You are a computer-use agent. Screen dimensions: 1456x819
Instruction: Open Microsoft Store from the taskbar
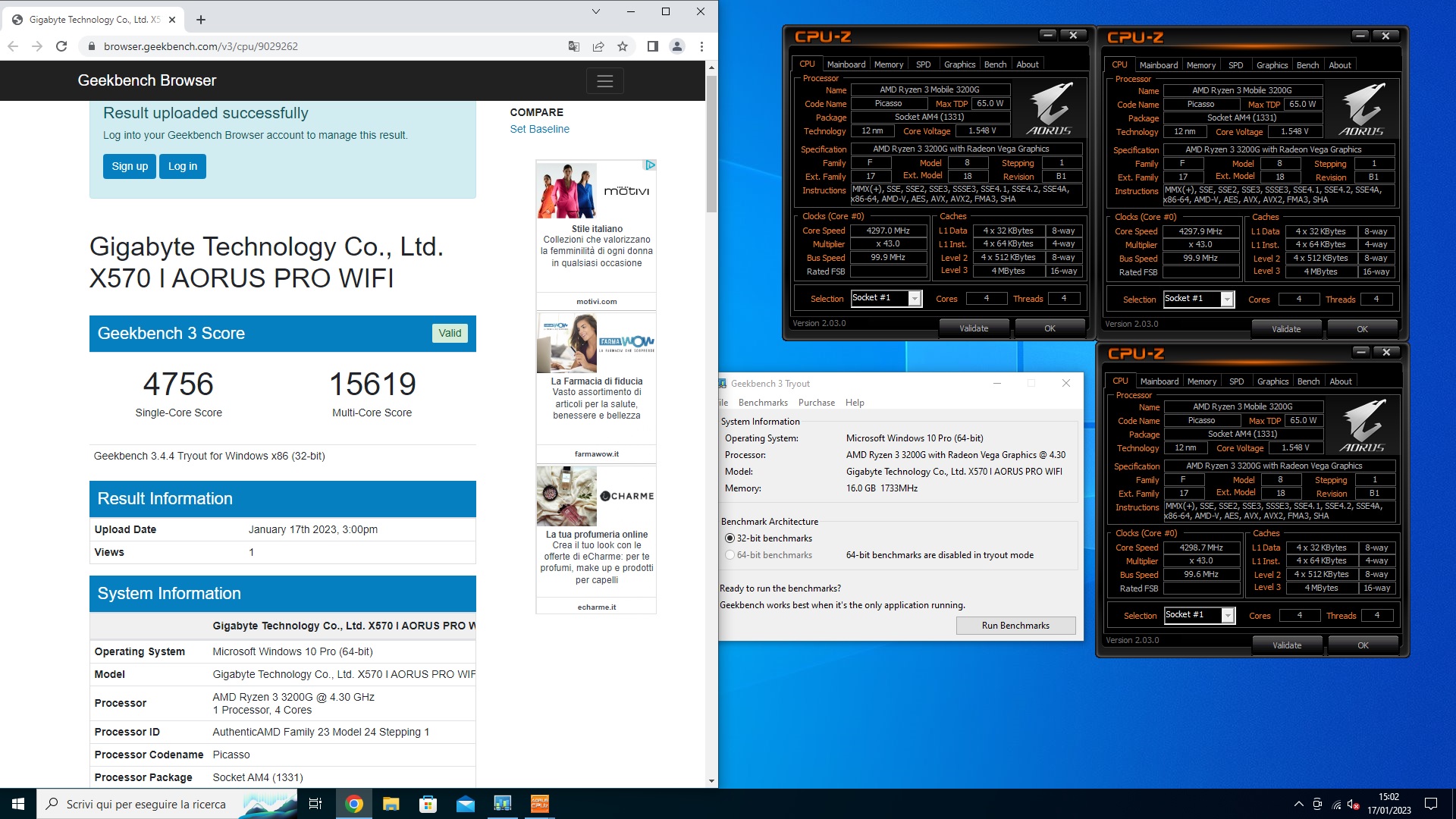[x=428, y=804]
